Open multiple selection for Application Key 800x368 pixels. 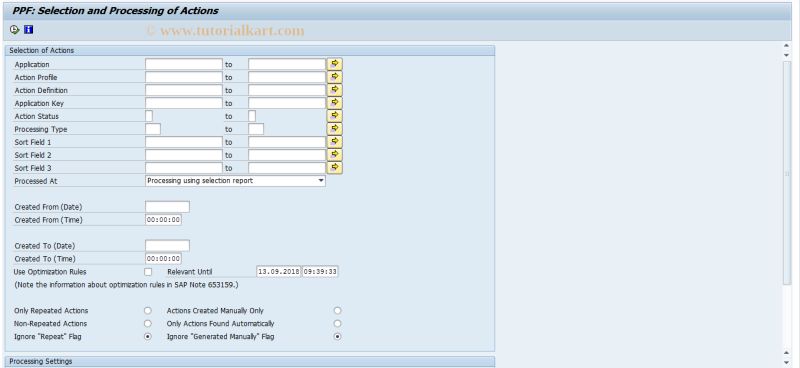335,103
